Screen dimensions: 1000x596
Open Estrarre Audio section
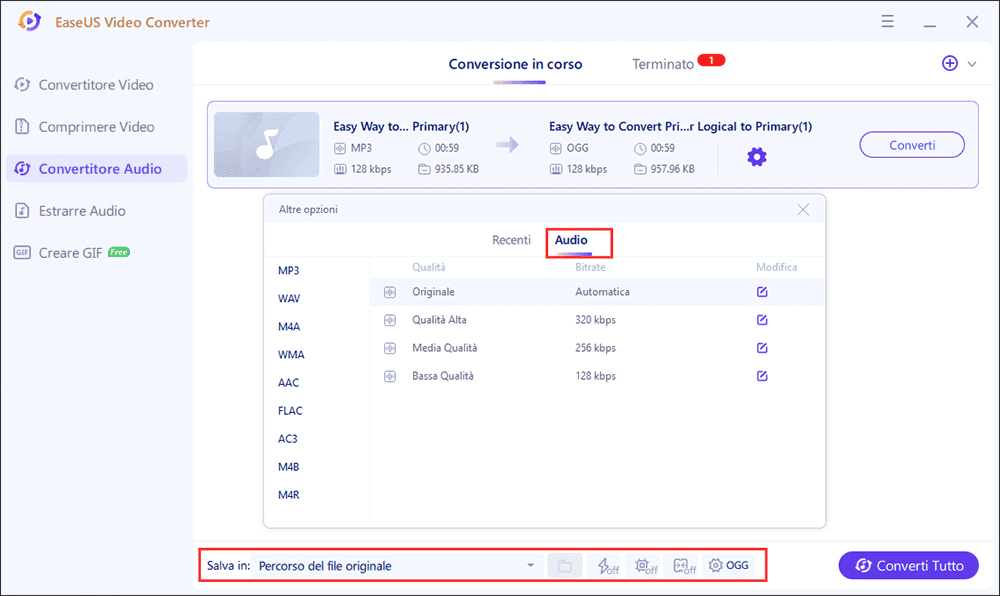point(82,211)
